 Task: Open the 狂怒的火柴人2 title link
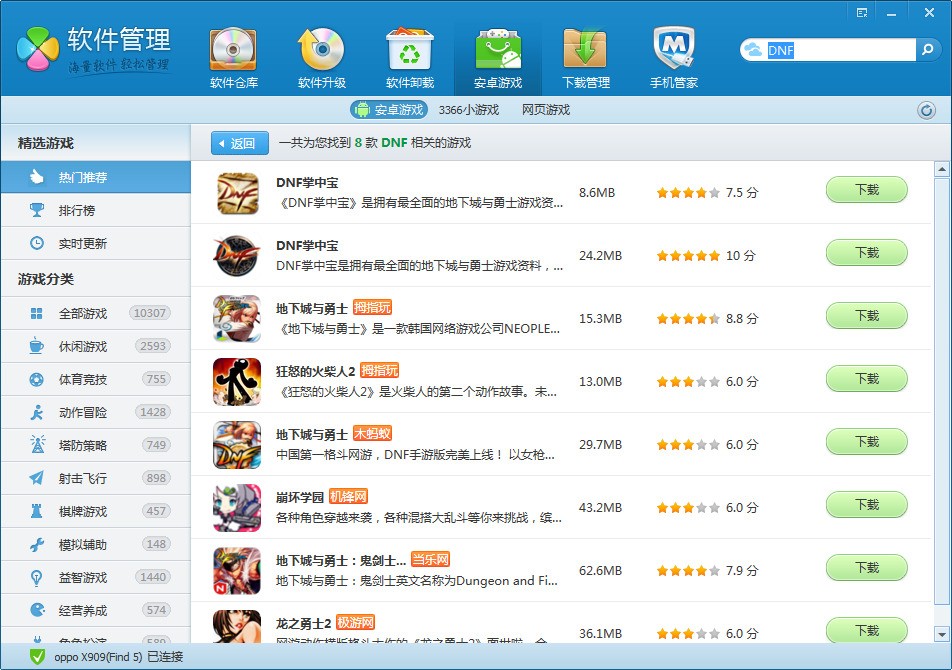tap(315, 371)
